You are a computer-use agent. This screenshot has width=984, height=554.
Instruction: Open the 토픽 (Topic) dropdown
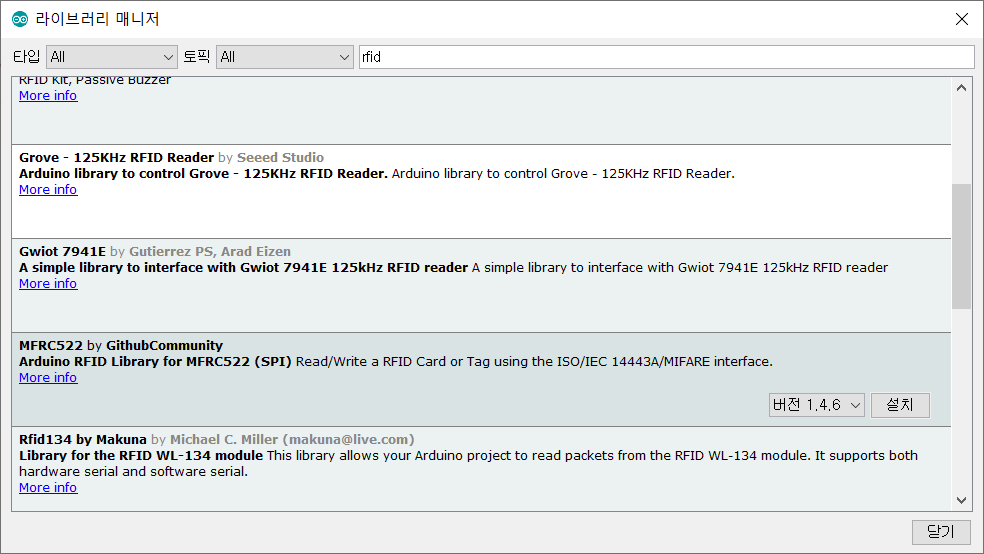[x=285, y=57]
